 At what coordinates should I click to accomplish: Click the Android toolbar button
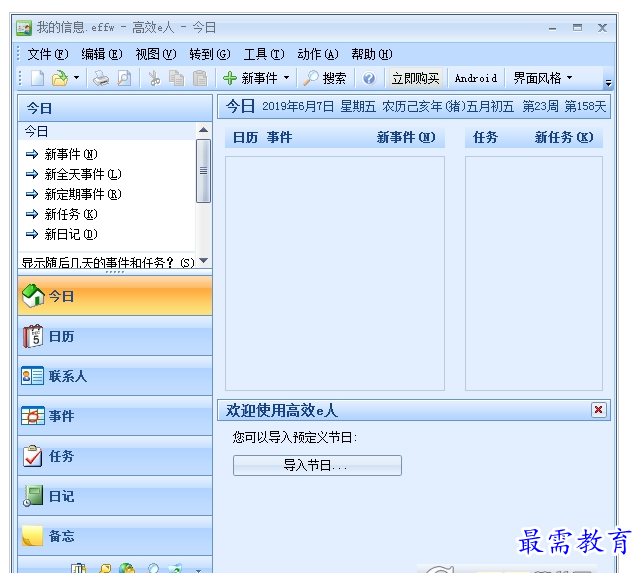pos(476,78)
